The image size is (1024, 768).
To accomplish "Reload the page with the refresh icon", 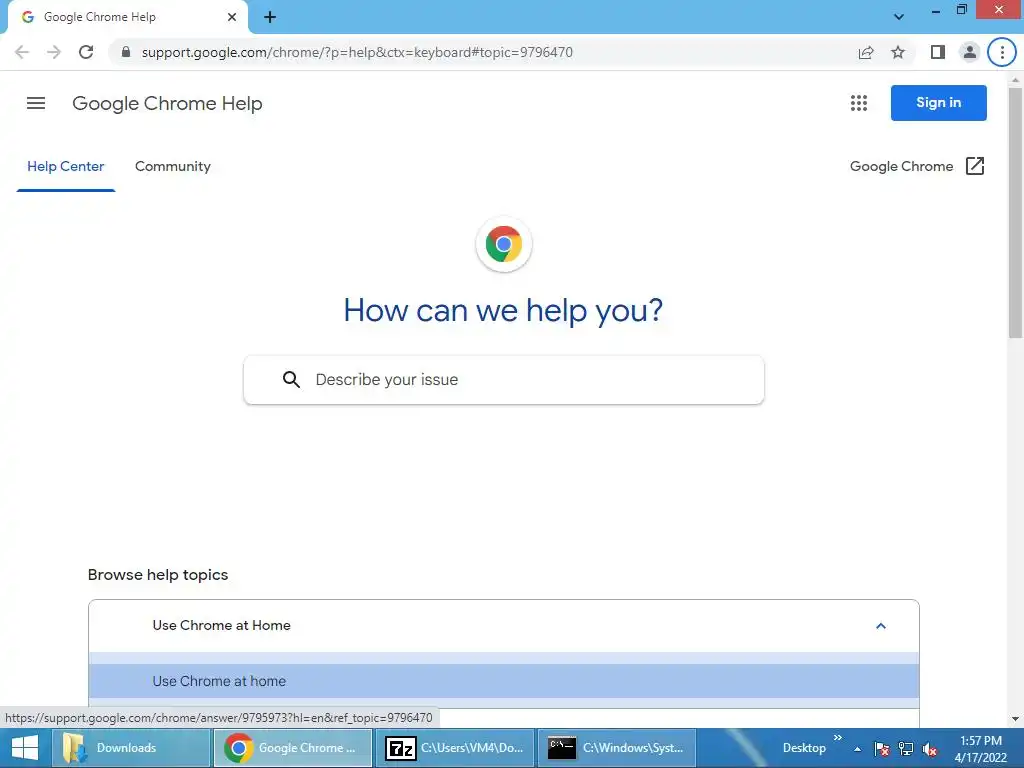I will tap(86, 52).
